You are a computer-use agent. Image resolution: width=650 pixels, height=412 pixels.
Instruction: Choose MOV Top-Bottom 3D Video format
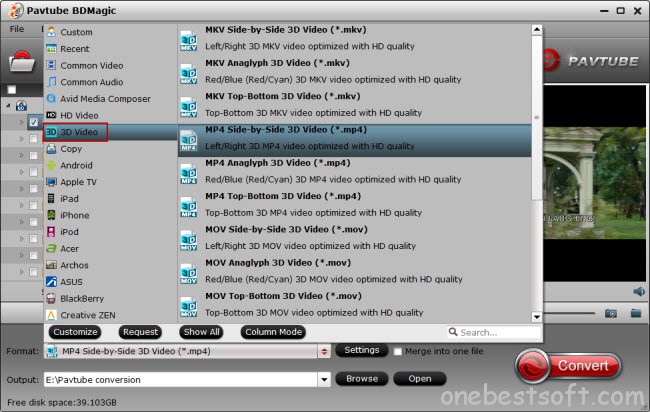tap(354, 307)
